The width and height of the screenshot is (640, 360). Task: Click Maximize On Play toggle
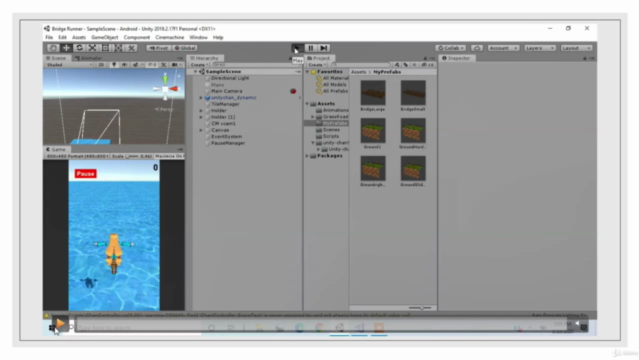(x=169, y=156)
